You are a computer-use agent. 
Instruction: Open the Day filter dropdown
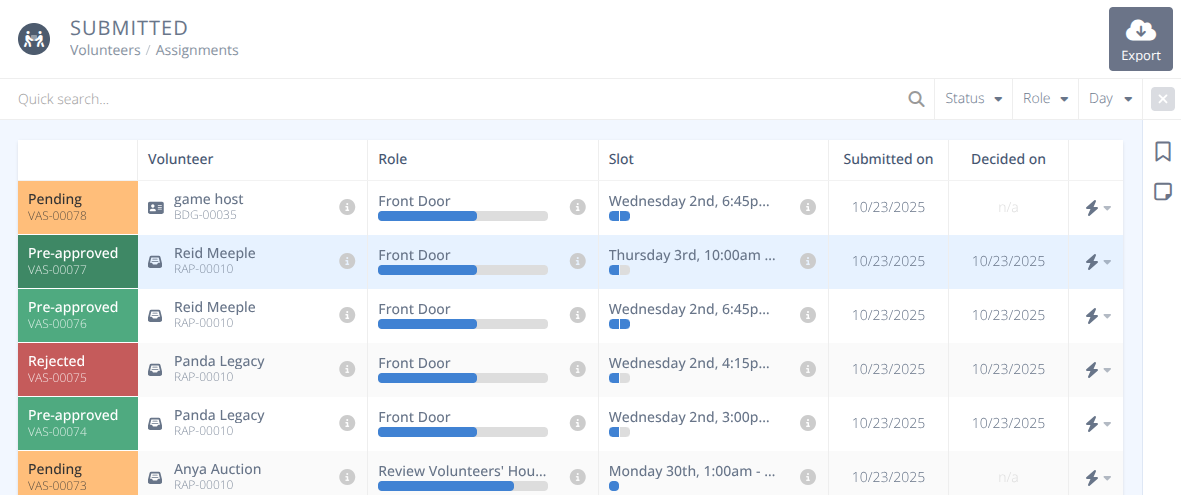[x=1110, y=99]
